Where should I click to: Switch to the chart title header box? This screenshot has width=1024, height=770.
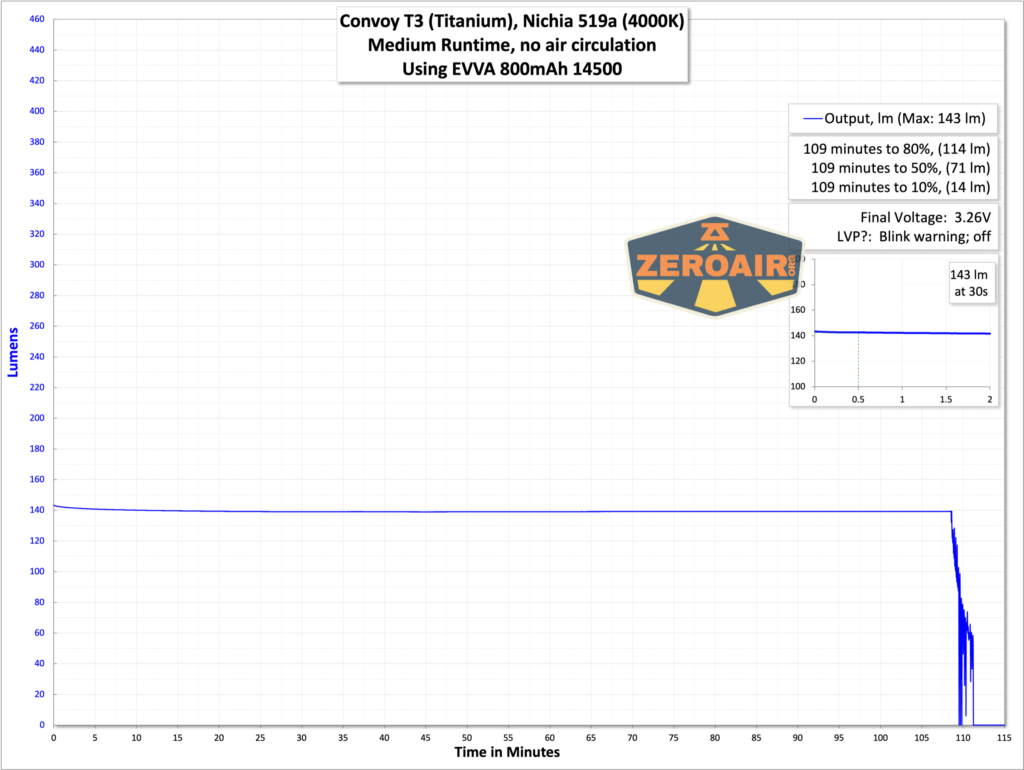click(x=512, y=45)
